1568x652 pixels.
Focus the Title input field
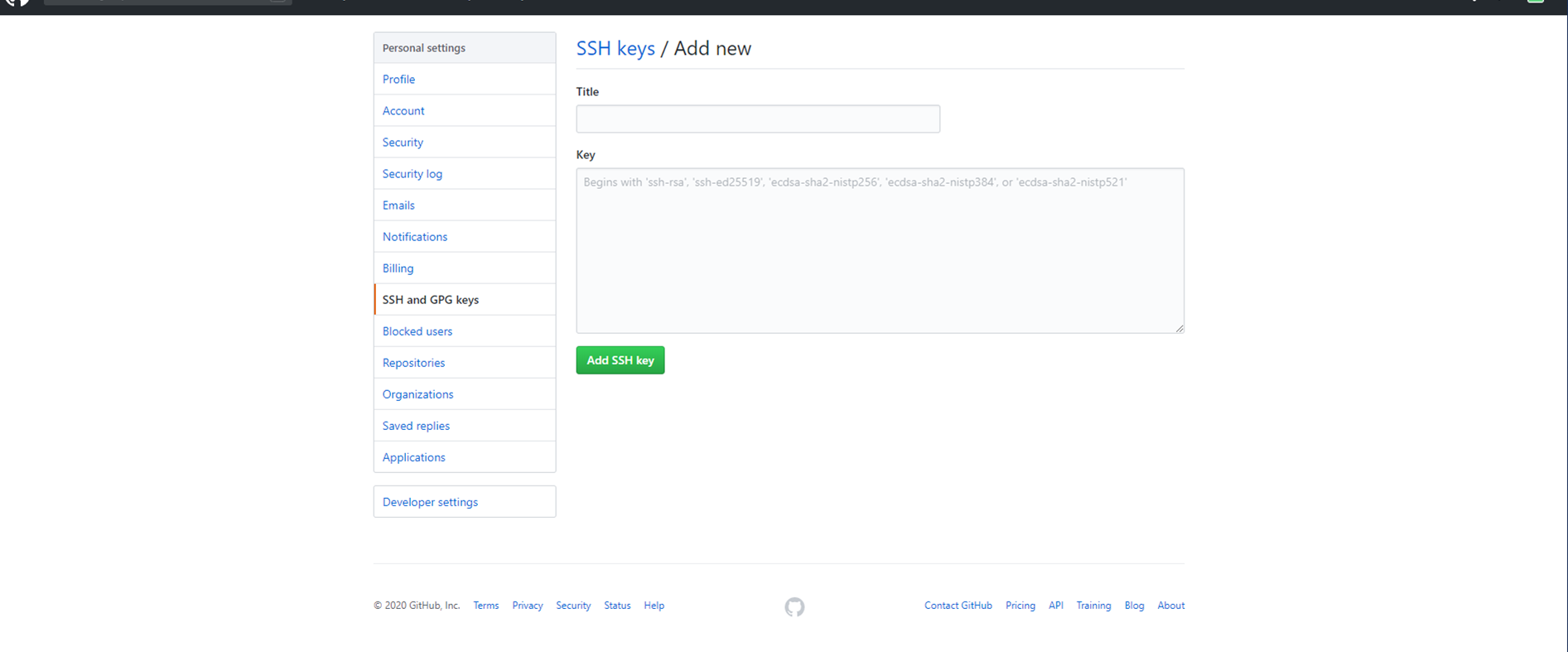(x=758, y=118)
